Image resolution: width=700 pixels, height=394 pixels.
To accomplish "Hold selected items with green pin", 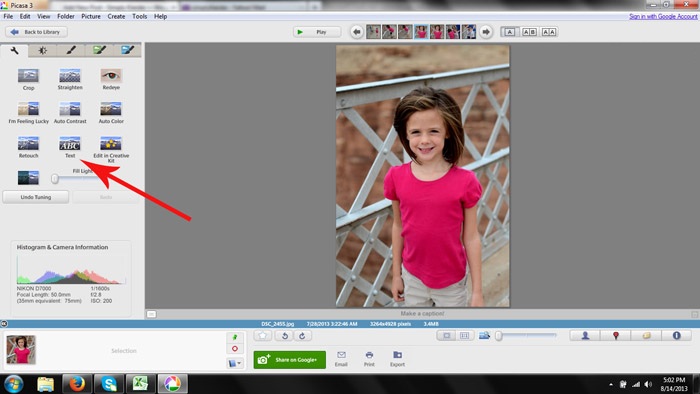I will click(235, 337).
